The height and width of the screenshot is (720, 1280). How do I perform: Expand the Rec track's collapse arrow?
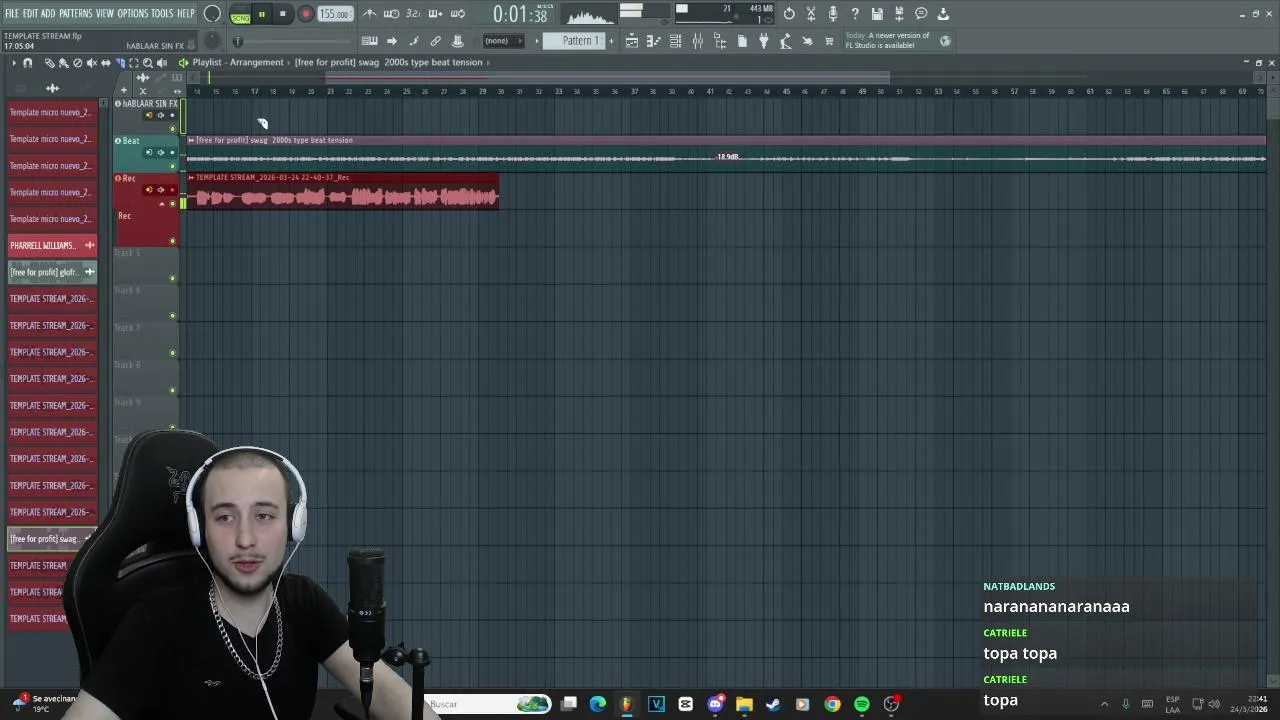point(162,204)
